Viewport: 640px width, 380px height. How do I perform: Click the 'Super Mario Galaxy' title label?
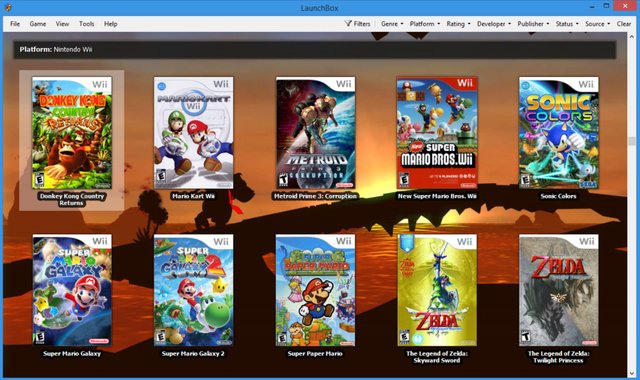[x=72, y=353]
